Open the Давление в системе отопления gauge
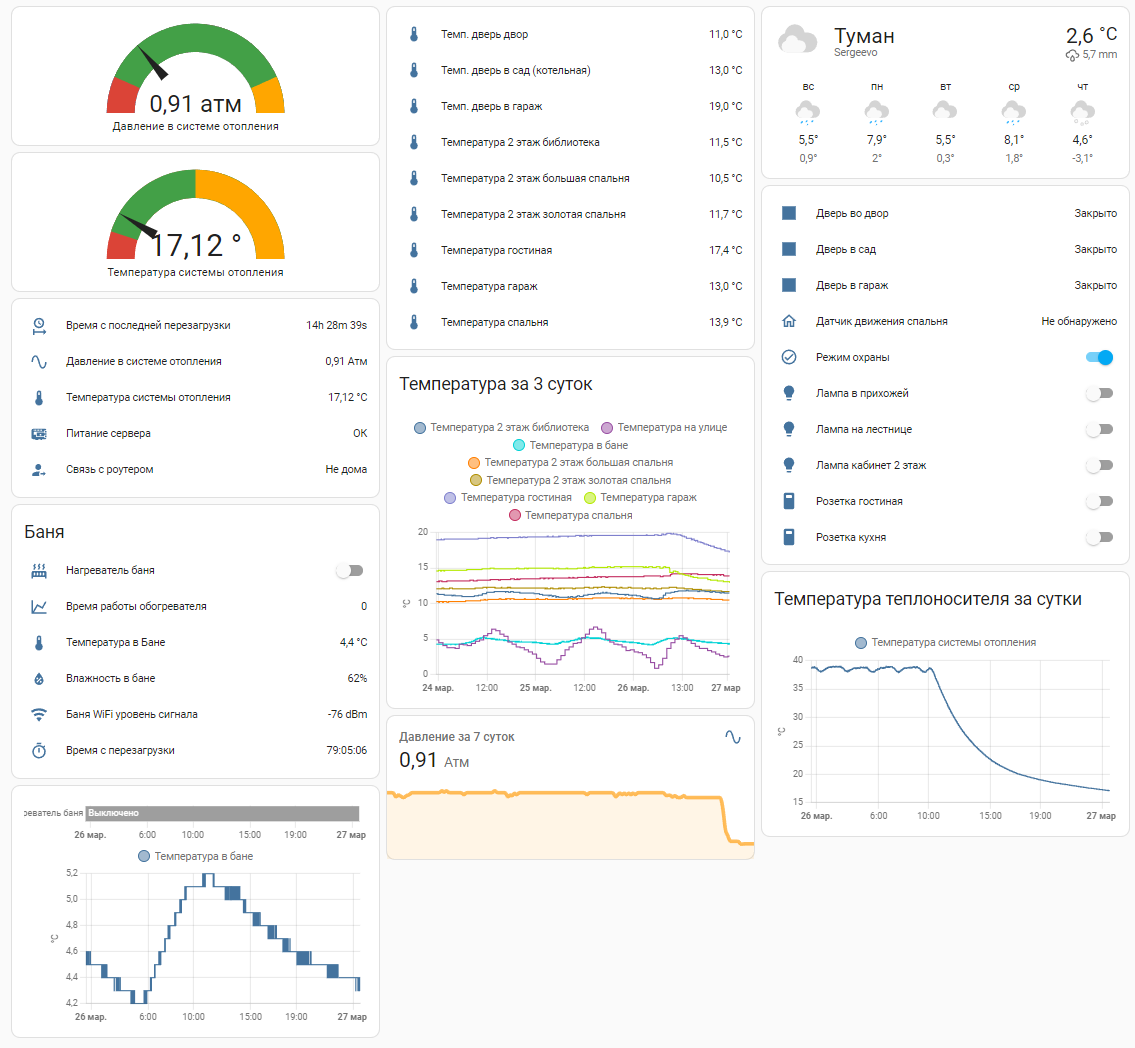Screen dimensions: 1135x1048 click(195, 77)
